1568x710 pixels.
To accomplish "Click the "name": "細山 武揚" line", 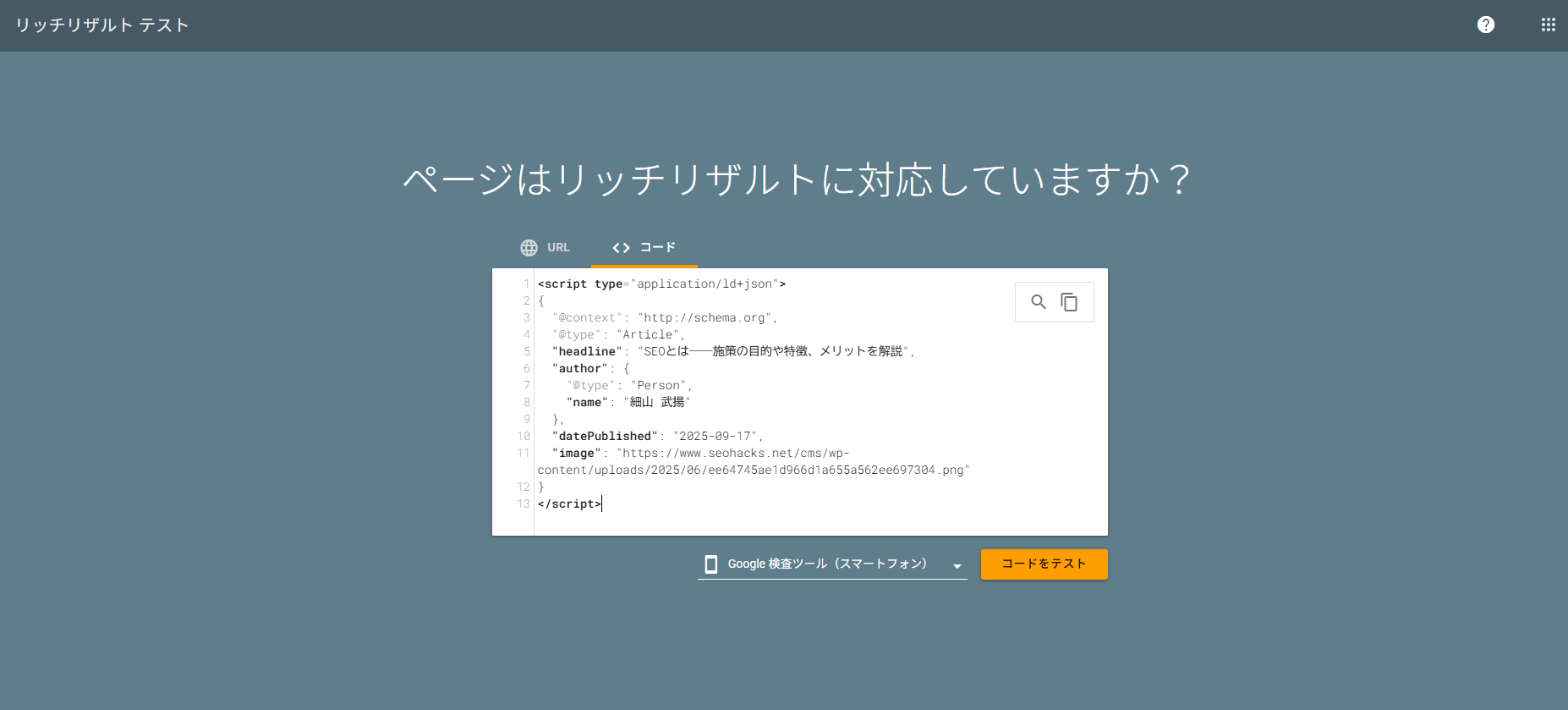I will point(628,402).
